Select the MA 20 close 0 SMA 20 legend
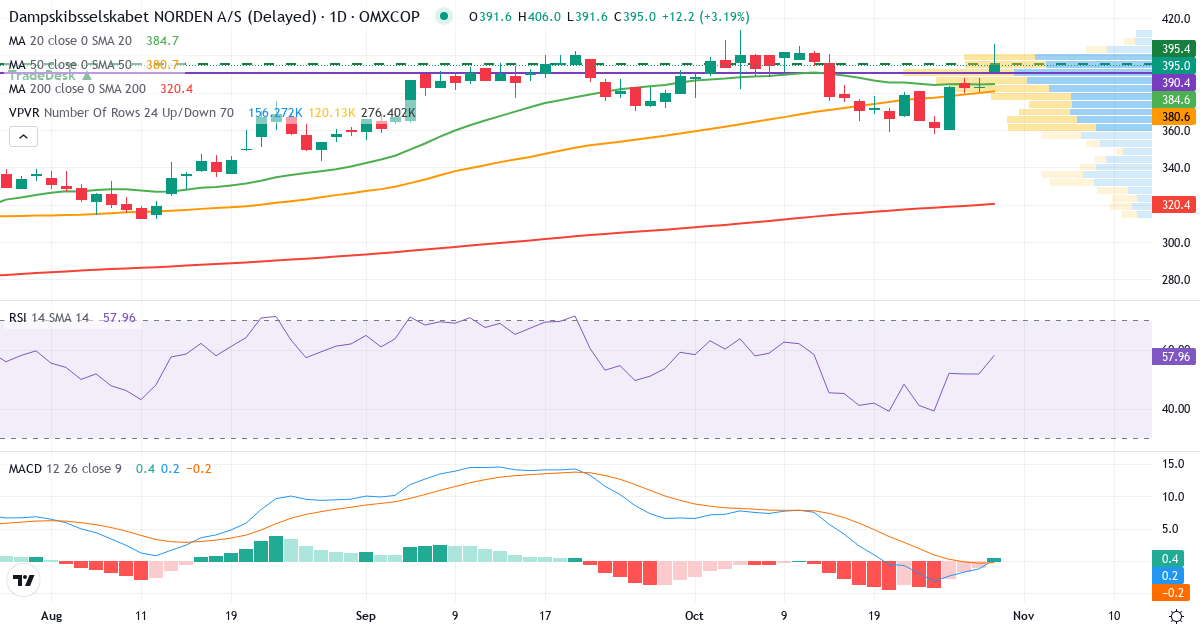 70,41
